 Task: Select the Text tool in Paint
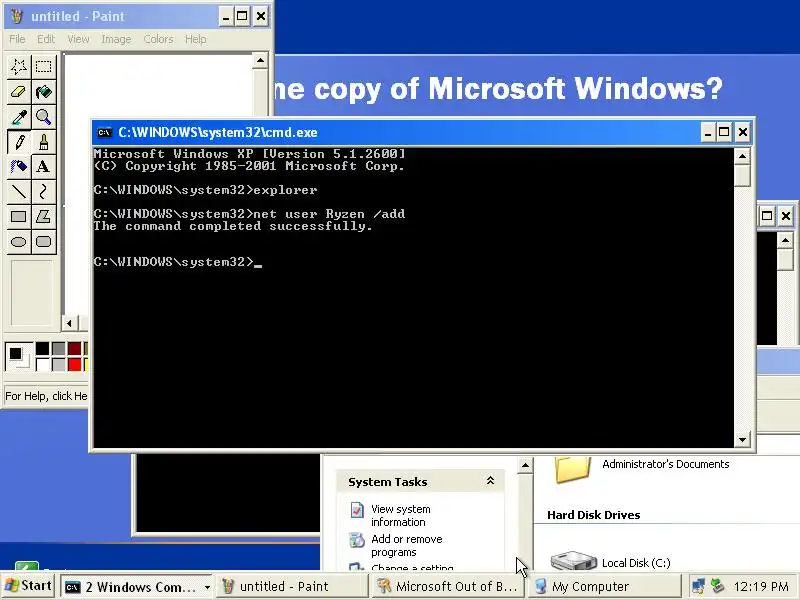(43, 166)
